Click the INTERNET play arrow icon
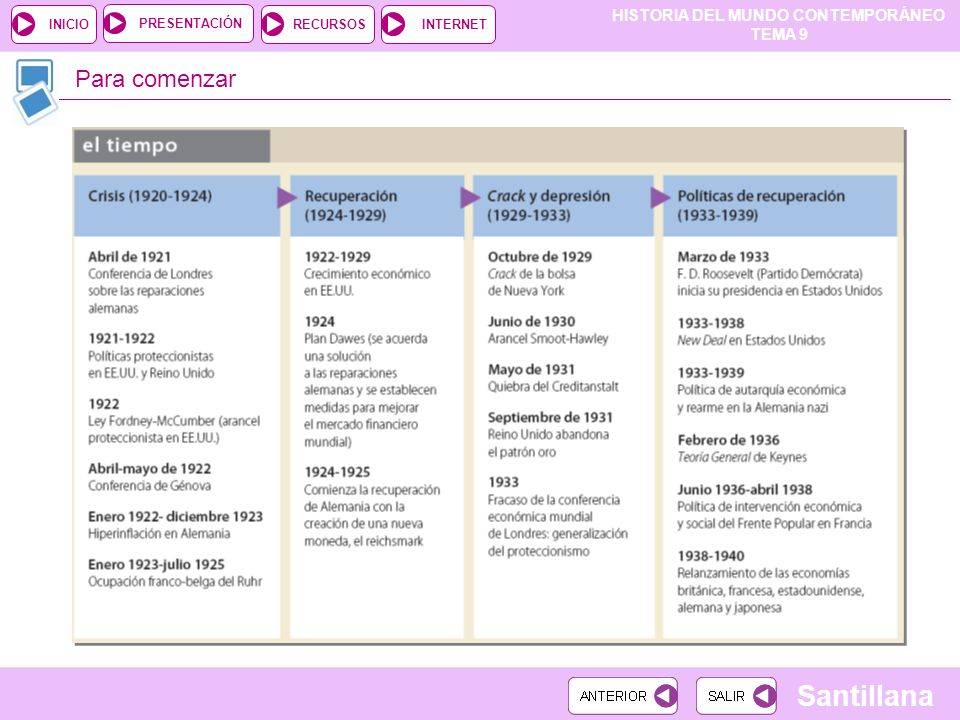960x720 pixels. (x=393, y=24)
